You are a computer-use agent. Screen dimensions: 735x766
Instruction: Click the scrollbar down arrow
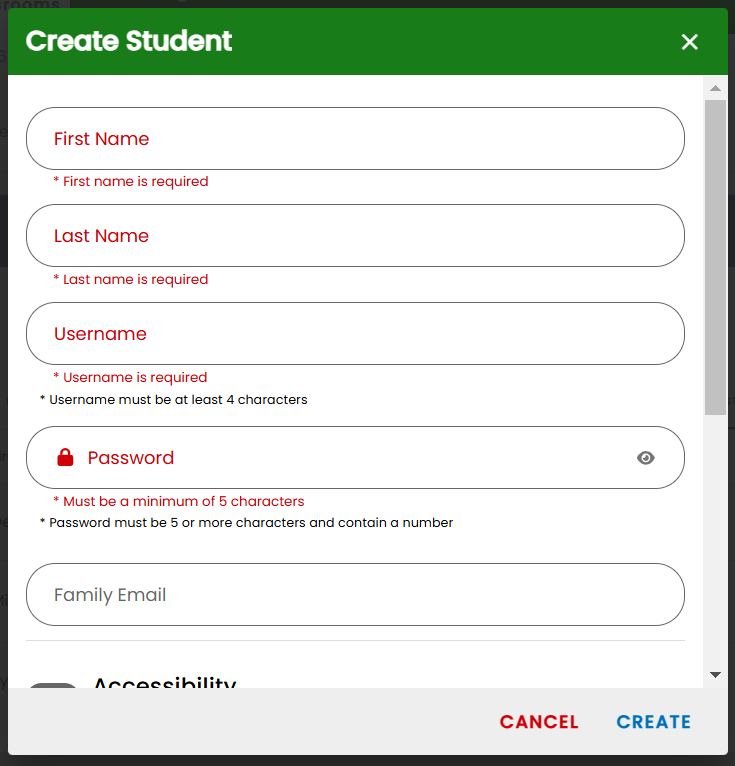point(715,675)
